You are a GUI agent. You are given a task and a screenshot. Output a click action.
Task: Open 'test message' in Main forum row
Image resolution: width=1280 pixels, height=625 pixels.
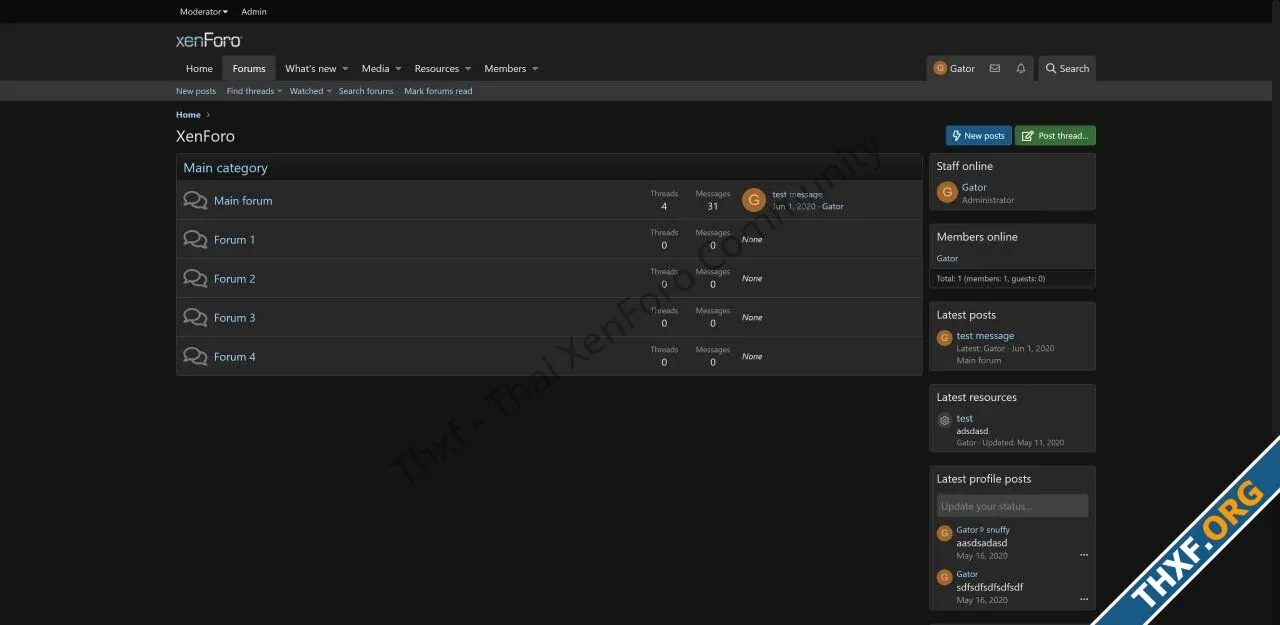pos(798,194)
